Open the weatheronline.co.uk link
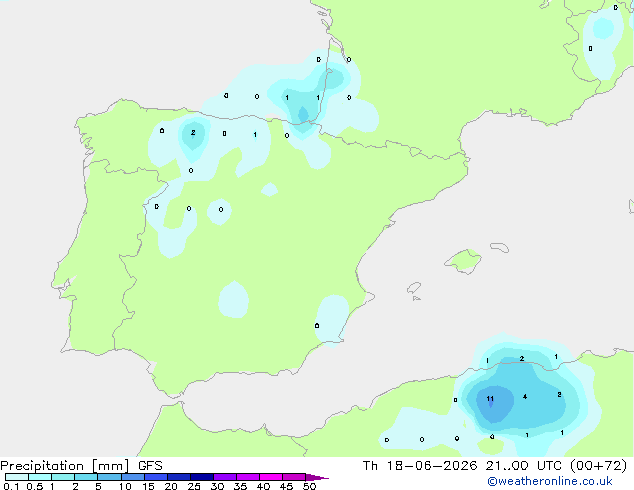634x490 pixels. pyautogui.click(x=550, y=481)
